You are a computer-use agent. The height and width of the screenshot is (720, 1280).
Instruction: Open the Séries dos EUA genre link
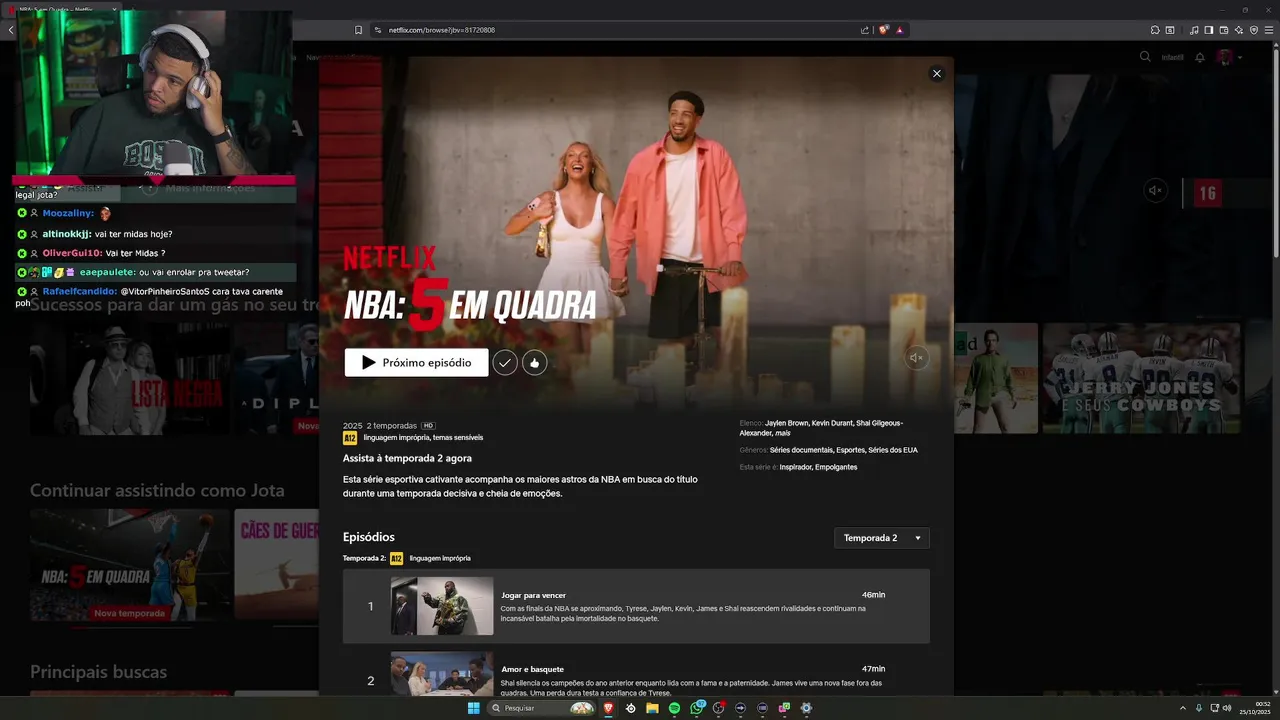pyautogui.click(x=893, y=450)
